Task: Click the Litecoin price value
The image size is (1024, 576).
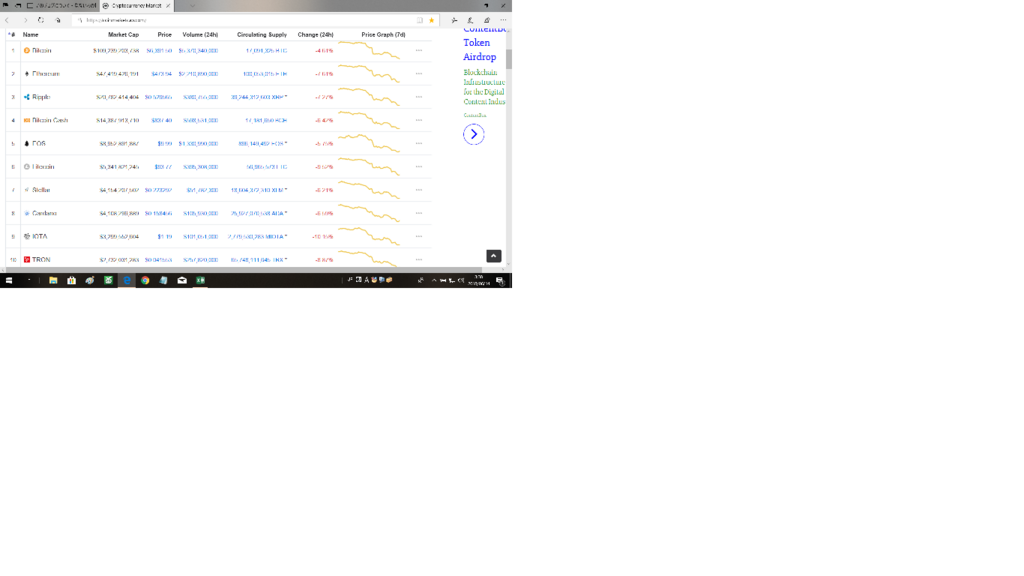Action: coord(163,167)
